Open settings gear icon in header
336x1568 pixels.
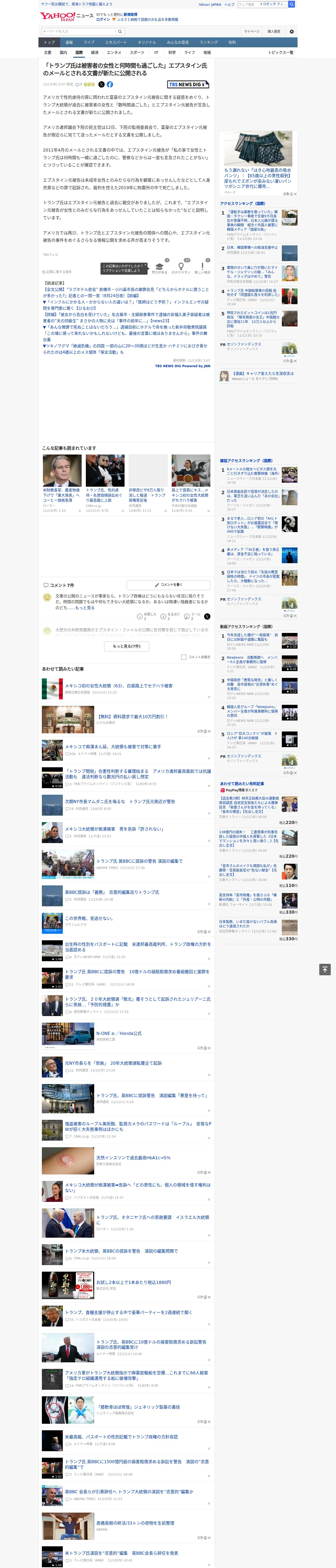tap(292, 31)
